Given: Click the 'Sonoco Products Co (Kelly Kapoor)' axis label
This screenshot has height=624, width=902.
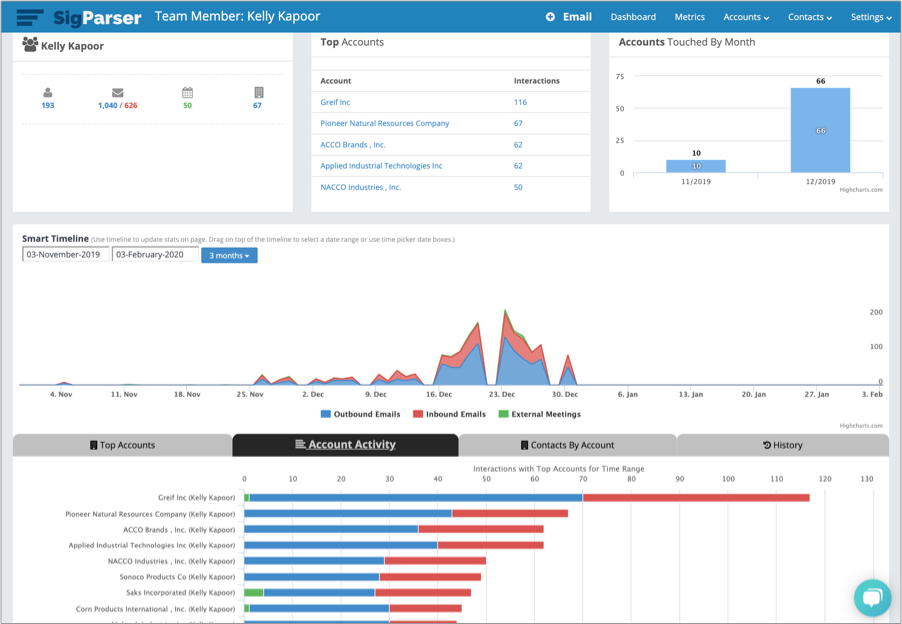Looking at the screenshot, I should (177, 577).
